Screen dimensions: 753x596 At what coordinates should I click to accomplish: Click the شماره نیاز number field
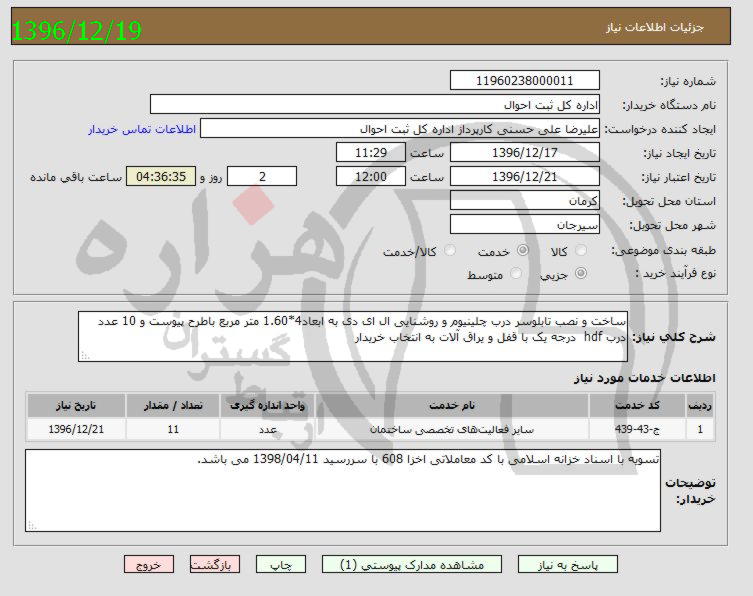click(x=525, y=81)
